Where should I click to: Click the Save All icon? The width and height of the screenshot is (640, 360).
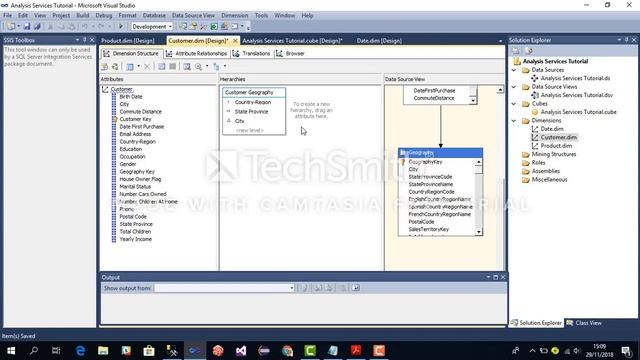pyautogui.click(x=37, y=27)
